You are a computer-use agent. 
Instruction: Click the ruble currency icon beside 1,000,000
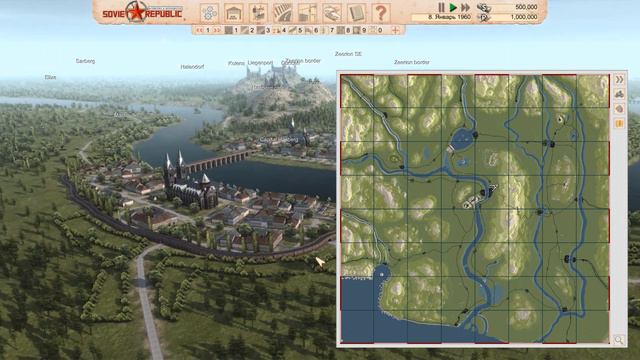point(484,18)
